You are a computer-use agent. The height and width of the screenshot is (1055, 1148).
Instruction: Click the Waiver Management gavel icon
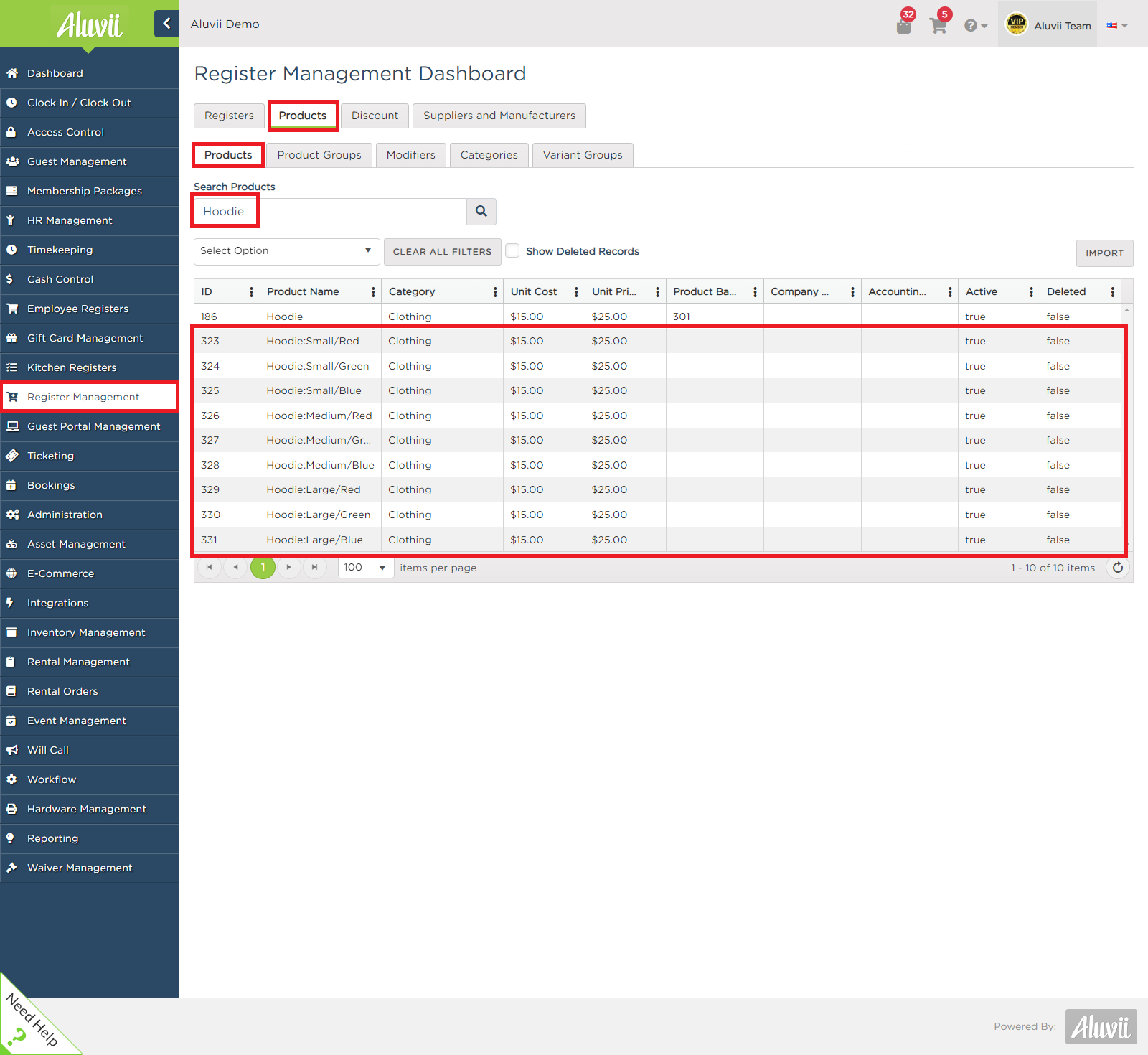(11, 868)
